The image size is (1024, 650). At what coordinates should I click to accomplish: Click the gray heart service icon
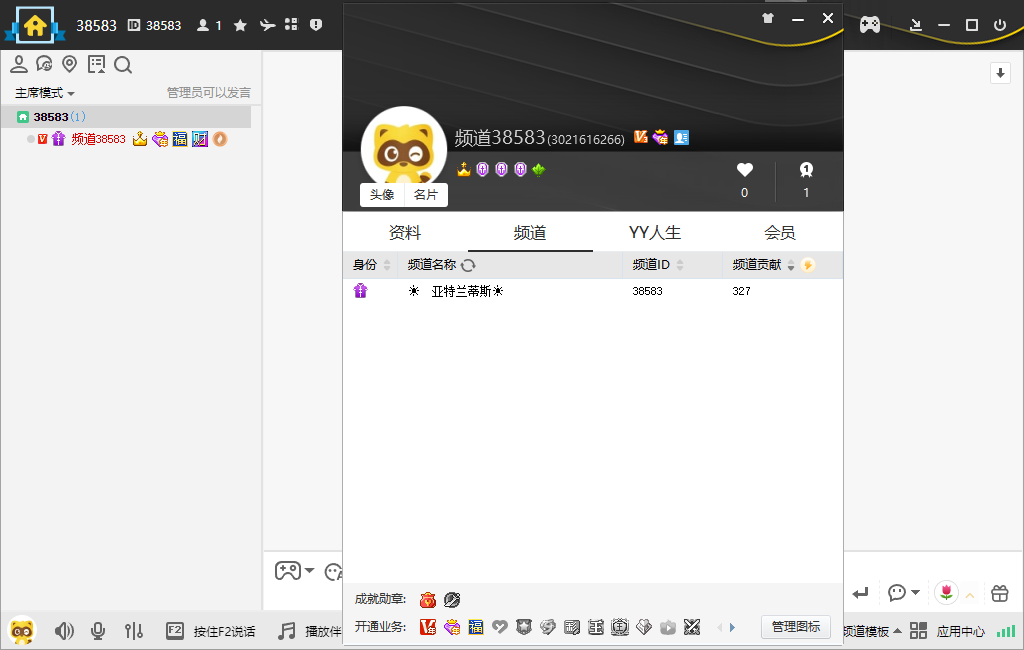pyautogui.click(x=500, y=627)
